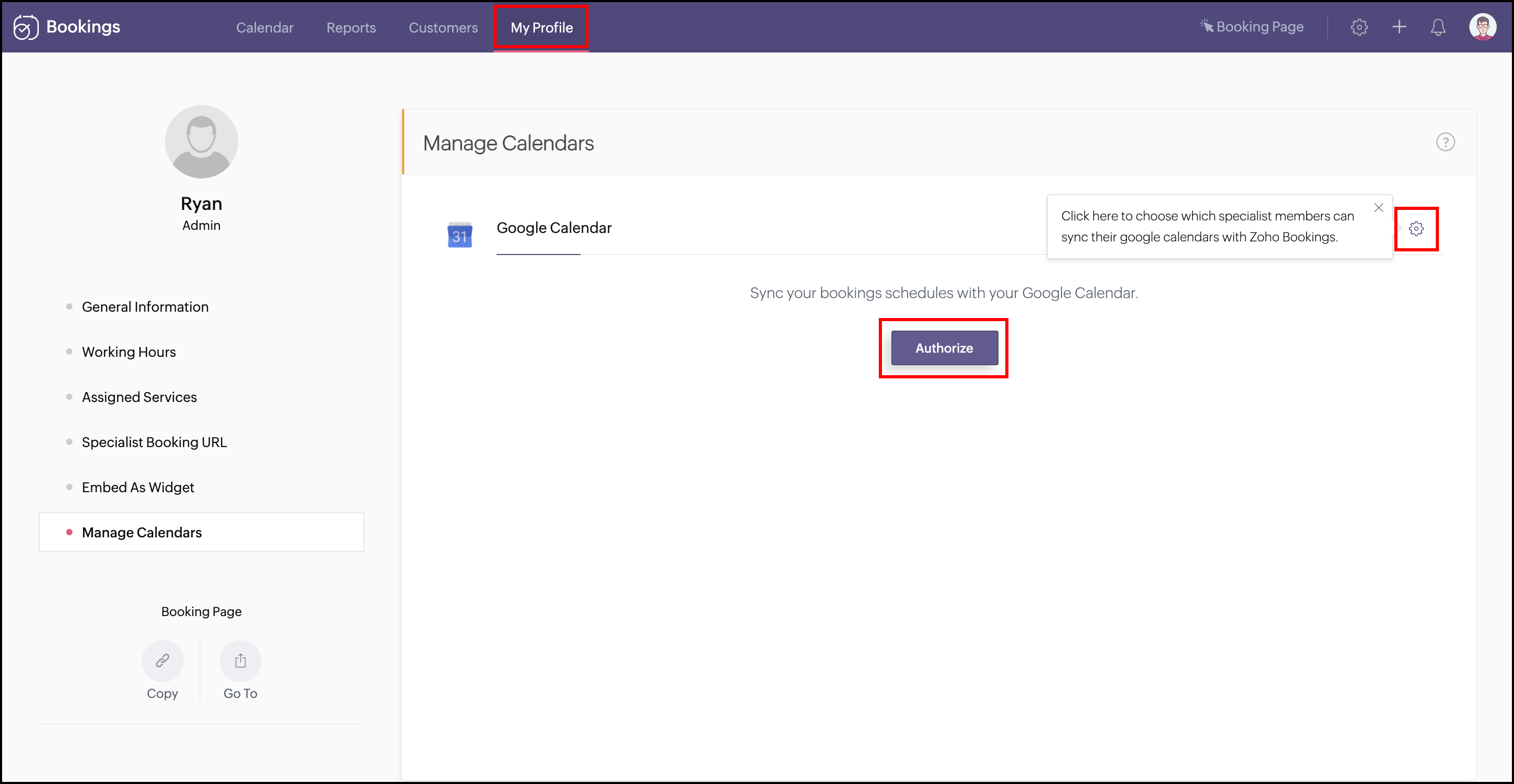Open the top bar settings gear
Image resolution: width=1514 pixels, height=784 pixels.
point(1359,27)
